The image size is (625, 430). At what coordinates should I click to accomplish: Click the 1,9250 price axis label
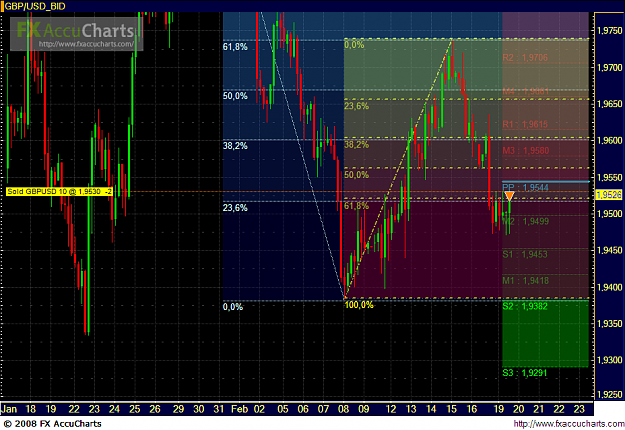[610, 395]
